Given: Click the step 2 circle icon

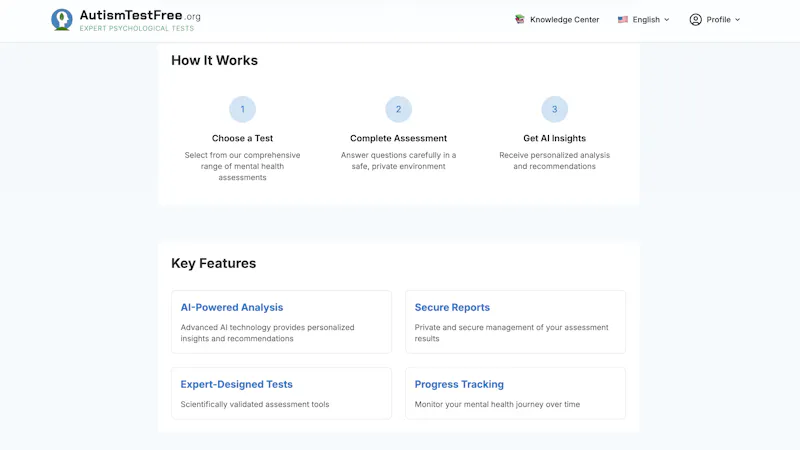Looking at the screenshot, I should 398,109.
